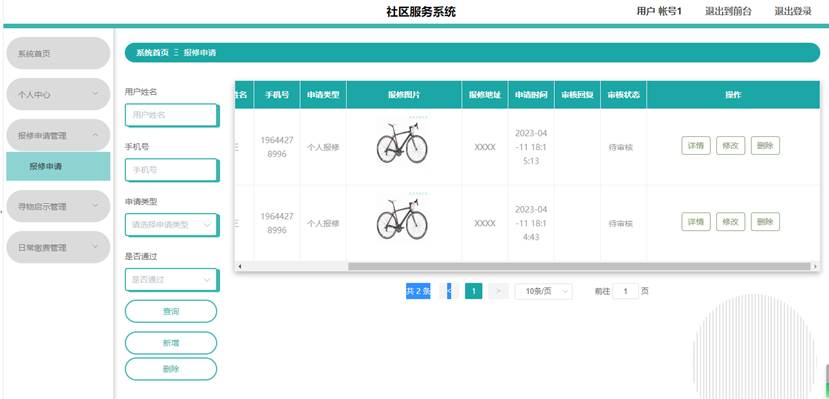Open the 10条/页 page size dropdown
The height and width of the screenshot is (399, 829).
tap(544, 291)
